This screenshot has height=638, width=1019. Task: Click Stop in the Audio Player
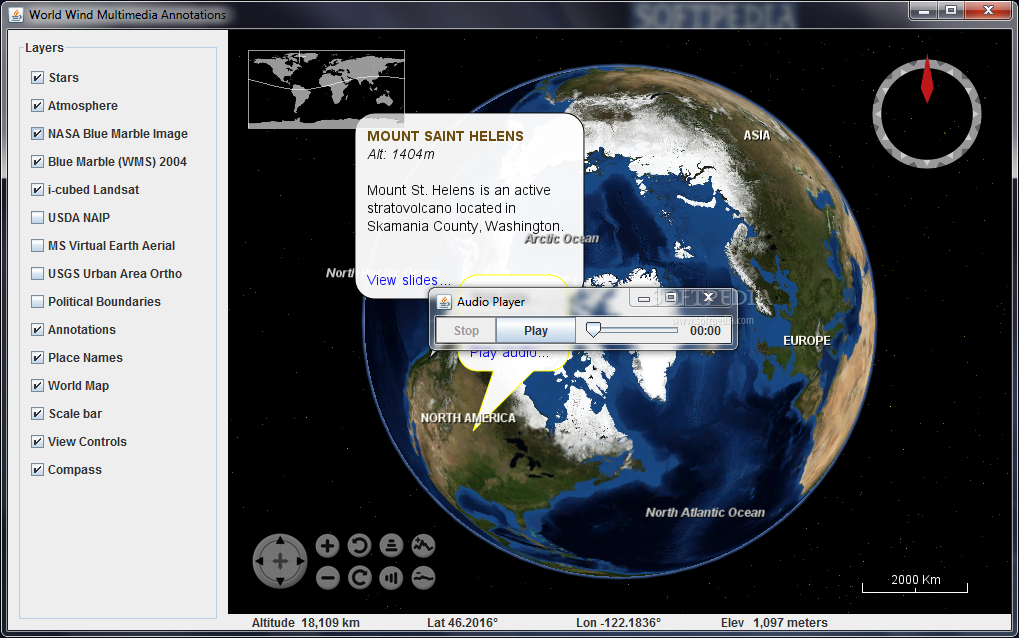[x=466, y=331]
